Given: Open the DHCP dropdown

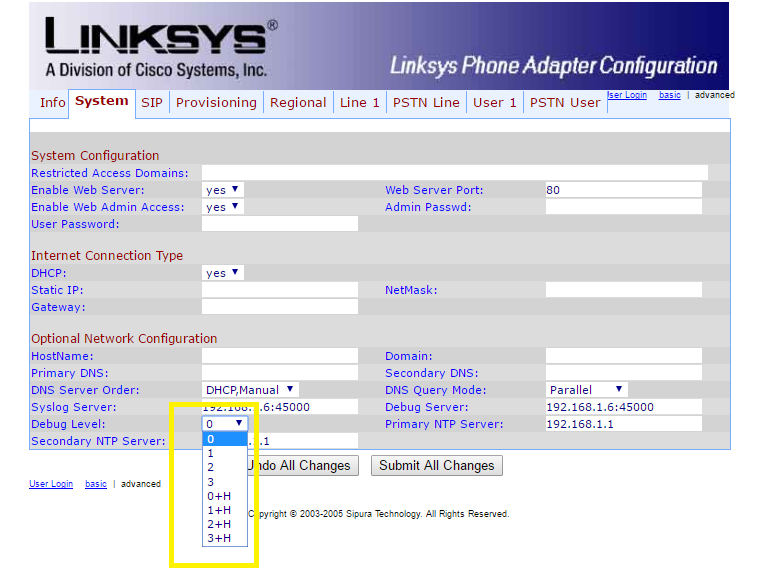Looking at the screenshot, I should pos(223,273).
